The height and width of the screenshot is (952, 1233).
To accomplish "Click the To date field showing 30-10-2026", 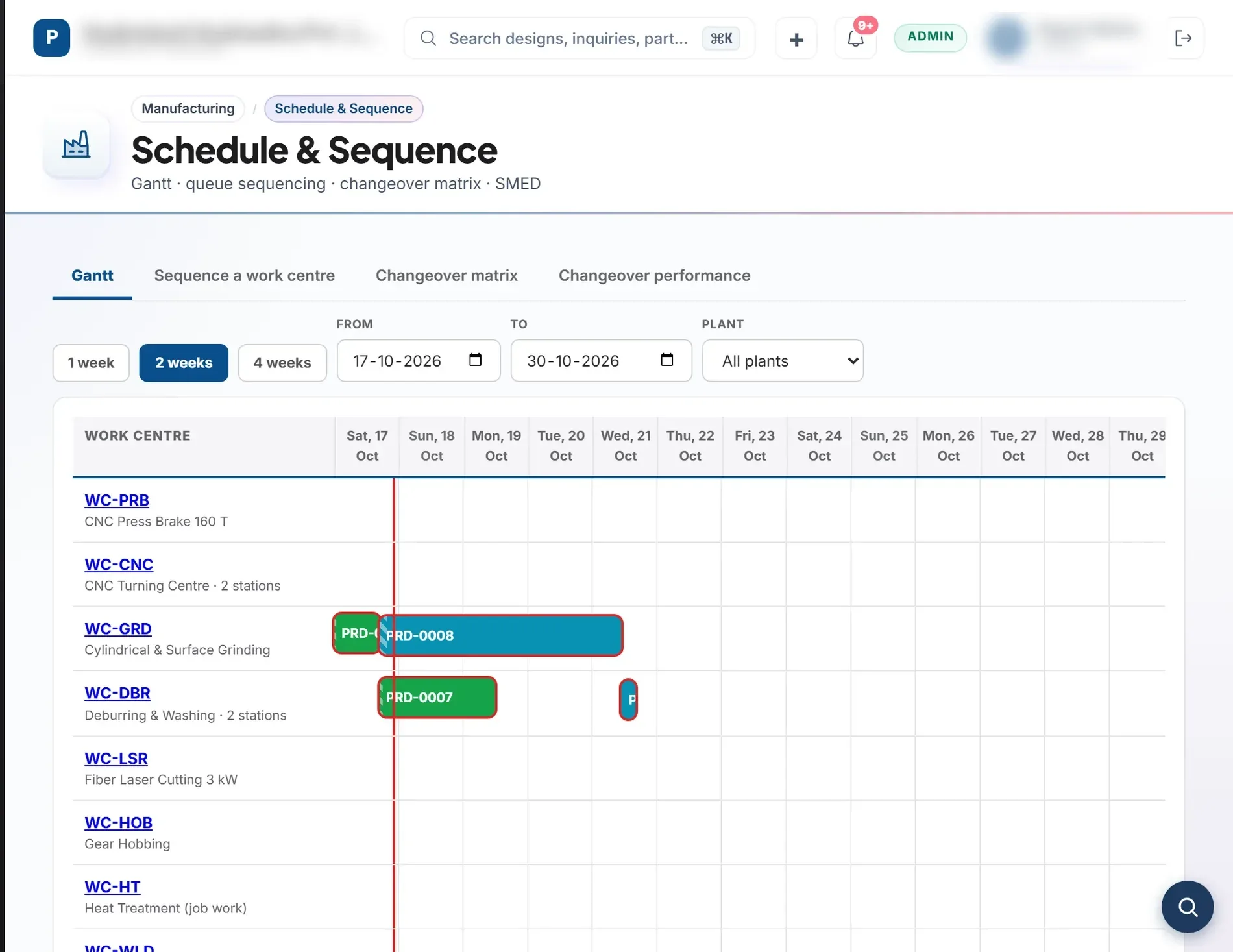I will [601, 361].
